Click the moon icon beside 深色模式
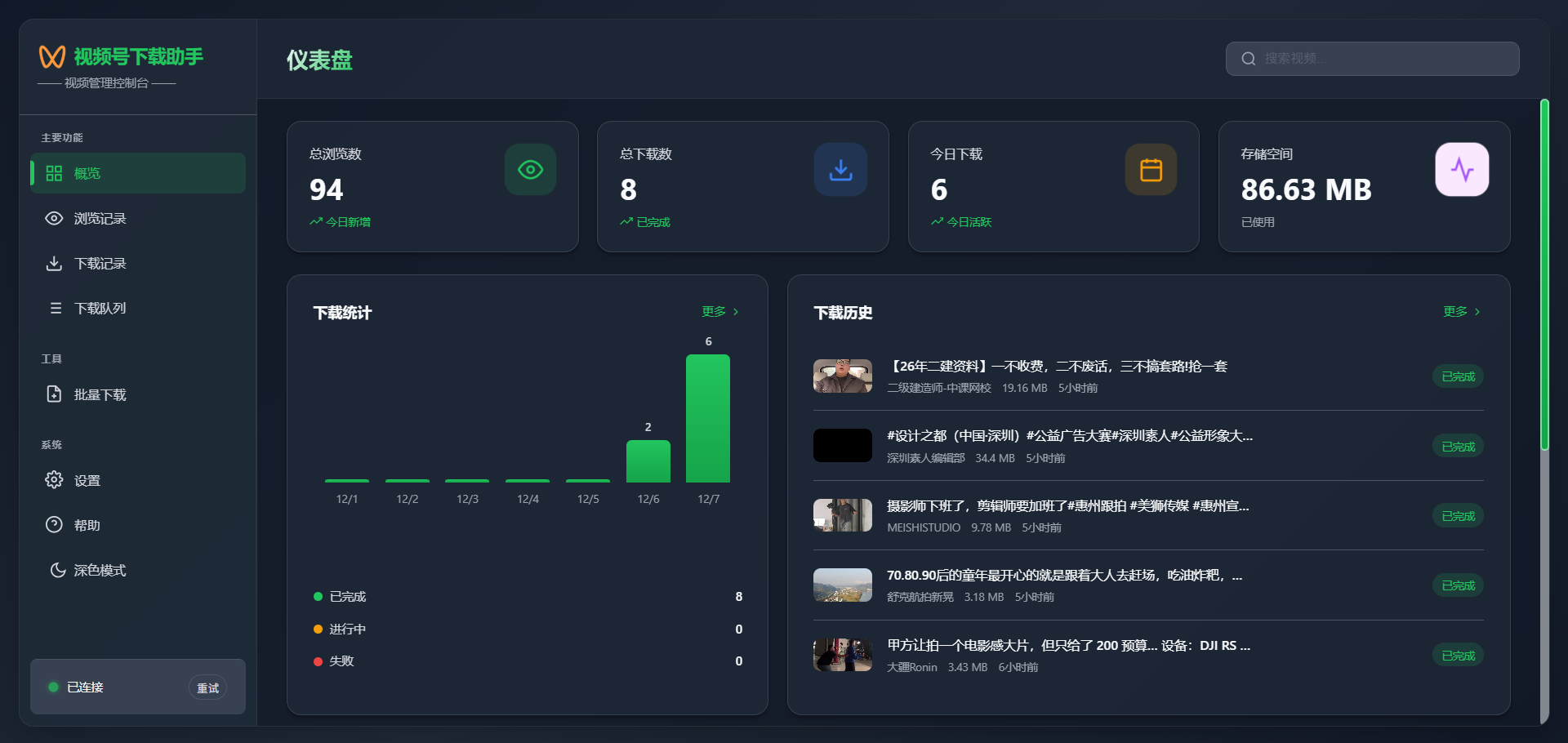 pyautogui.click(x=58, y=570)
